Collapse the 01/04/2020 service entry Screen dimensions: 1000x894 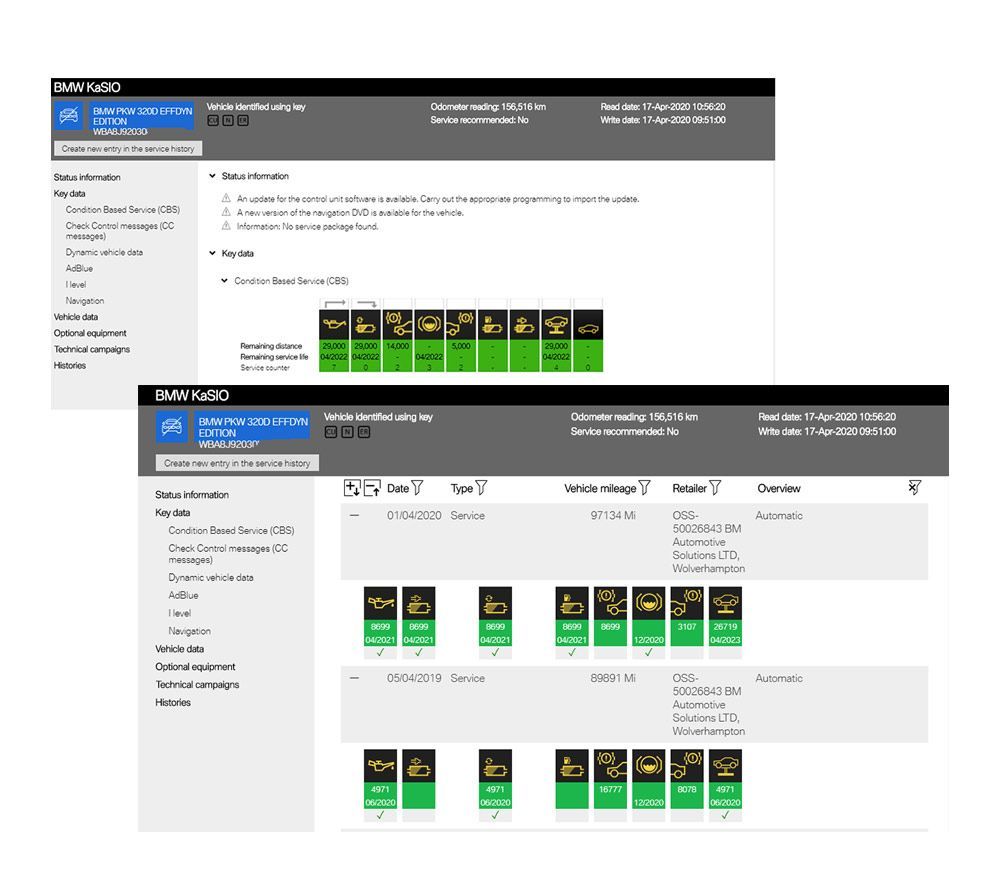click(x=355, y=515)
